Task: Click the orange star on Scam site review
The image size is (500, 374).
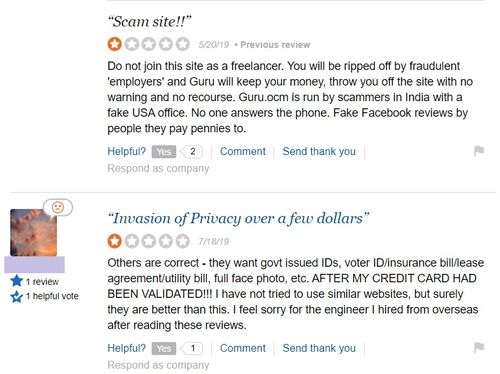Action: point(114,44)
